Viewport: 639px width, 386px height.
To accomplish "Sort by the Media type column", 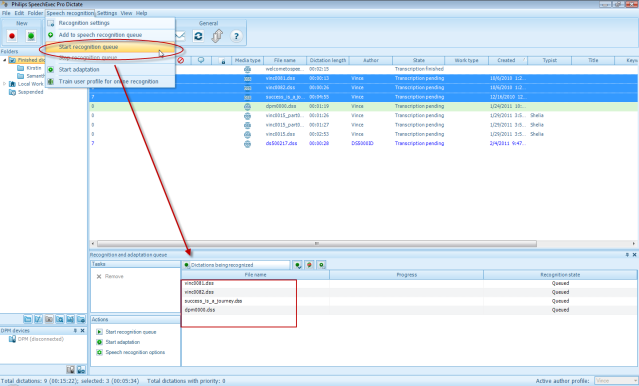I will 248,60.
